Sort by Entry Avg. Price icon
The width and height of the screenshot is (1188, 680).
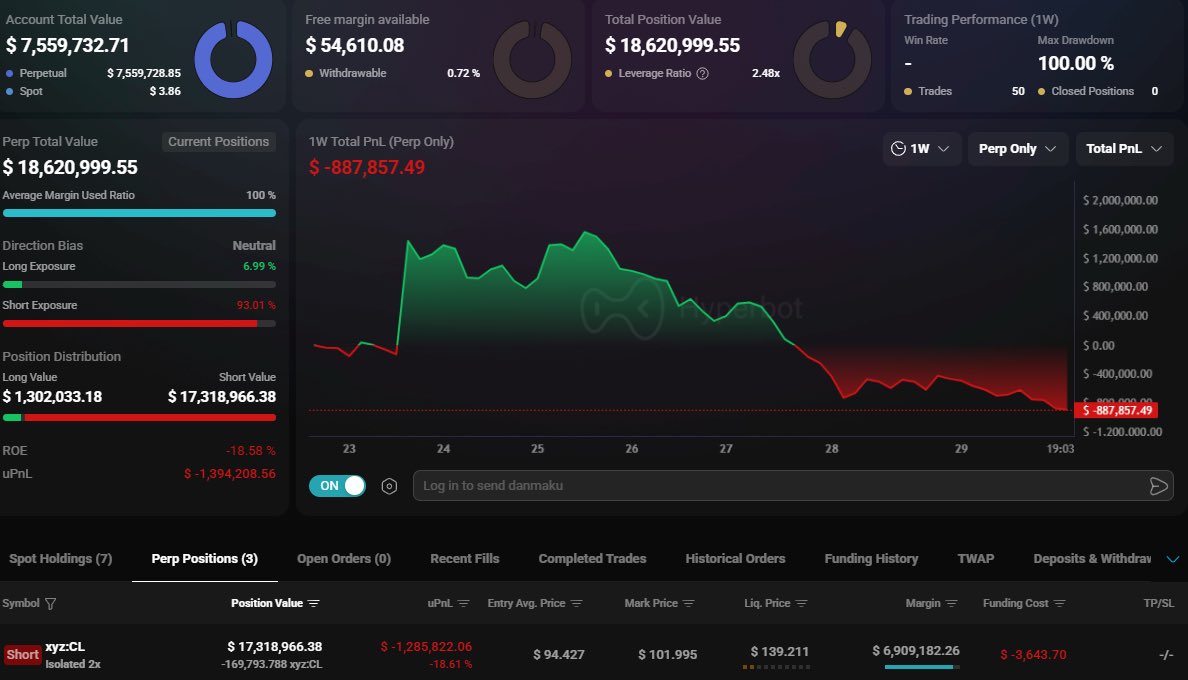577,604
